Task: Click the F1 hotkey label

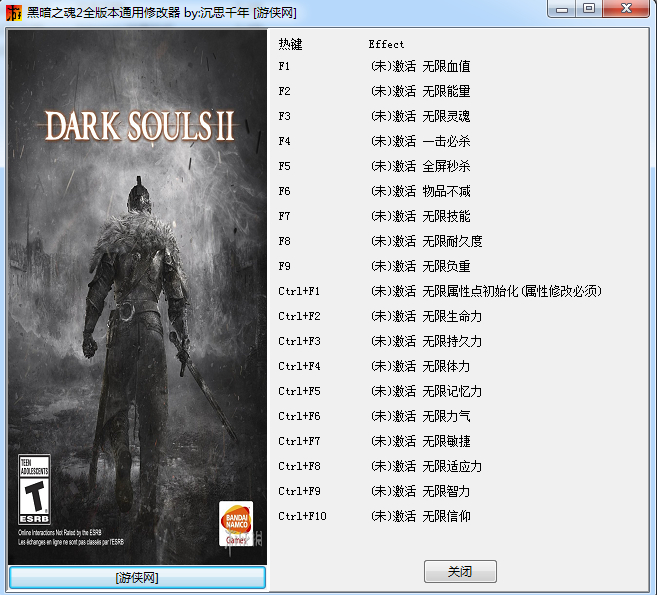Action: click(284, 66)
